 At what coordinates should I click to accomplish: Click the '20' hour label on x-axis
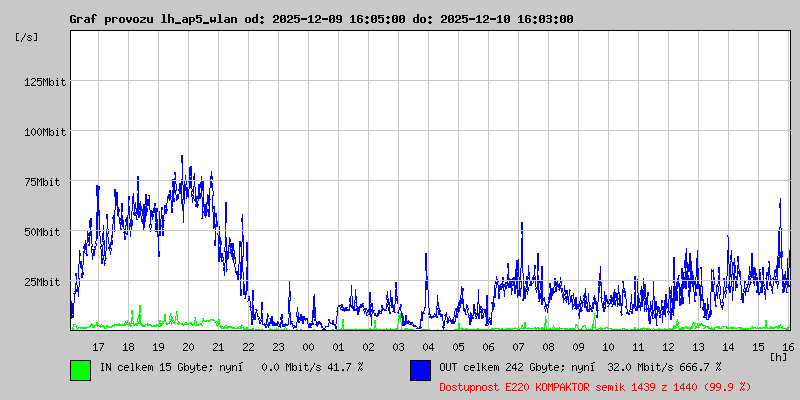click(188, 347)
